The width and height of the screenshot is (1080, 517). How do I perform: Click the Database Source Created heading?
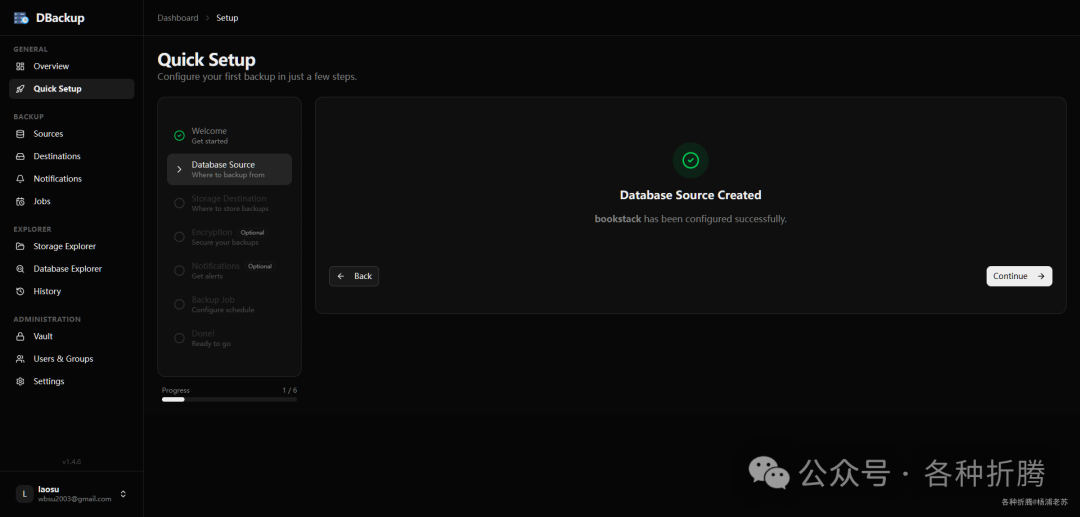click(x=690, y=195)
